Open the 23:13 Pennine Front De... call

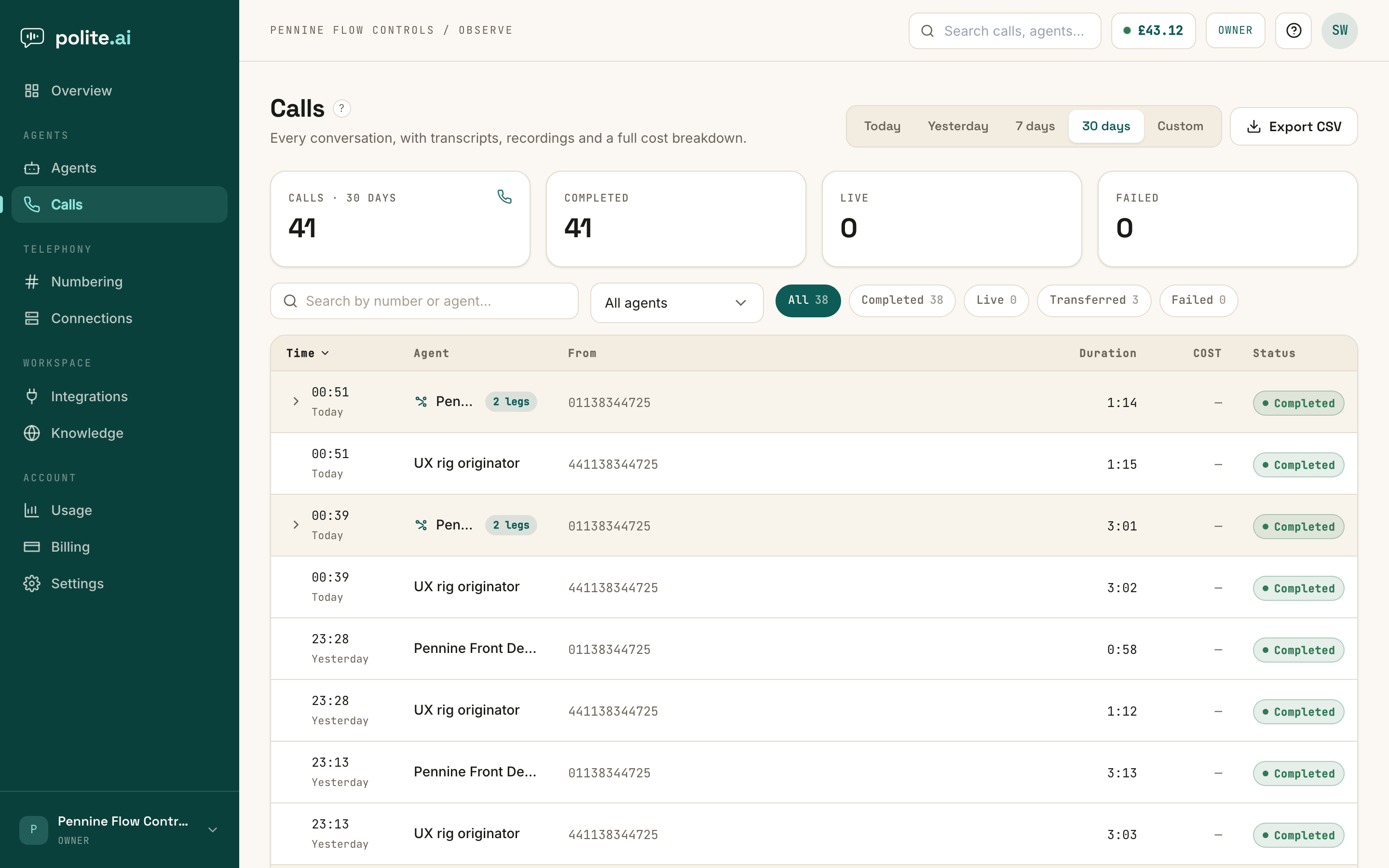(814, 772)
